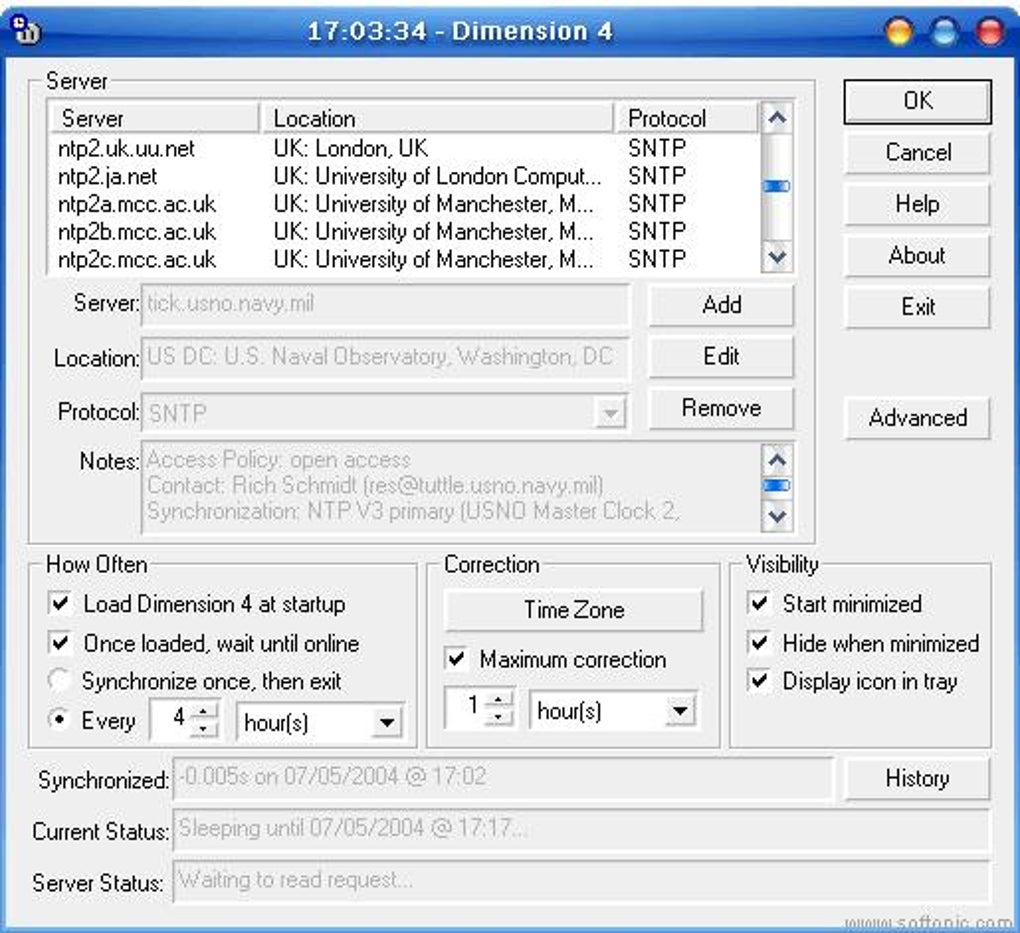Screen dimensions: 1020x933
Task: Decrease the Maximum correction spinner value
Action: coord(498,717)
